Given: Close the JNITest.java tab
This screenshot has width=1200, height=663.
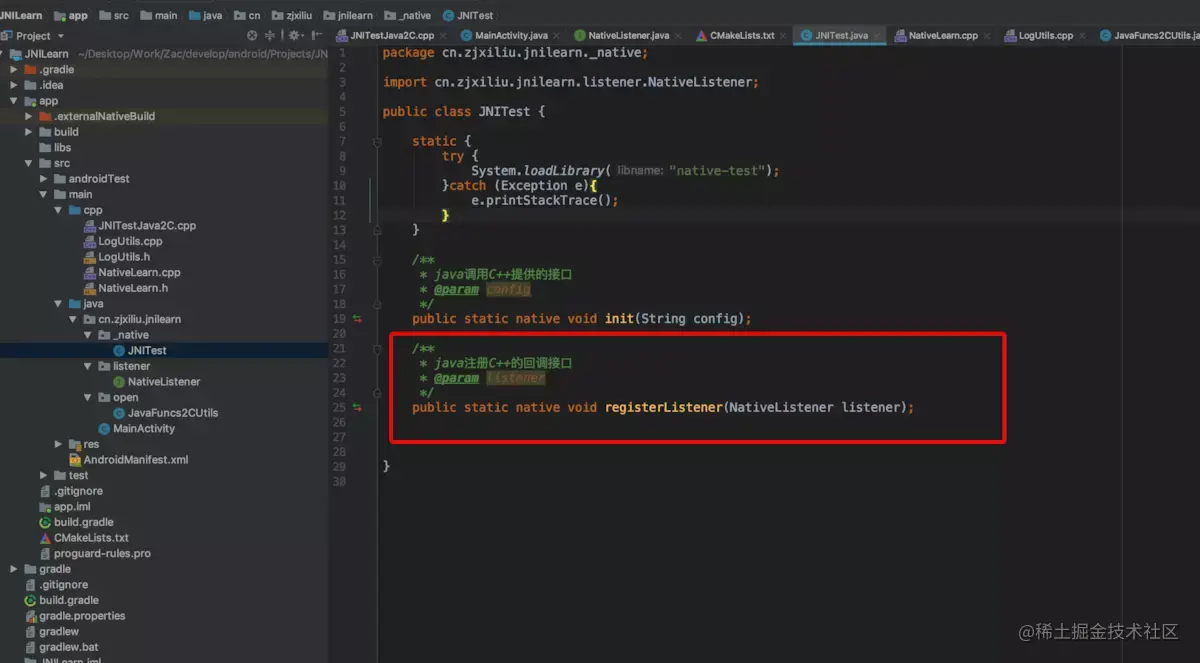Looking at the screenshot, I should pyautogui.click(x=877, y=36).
